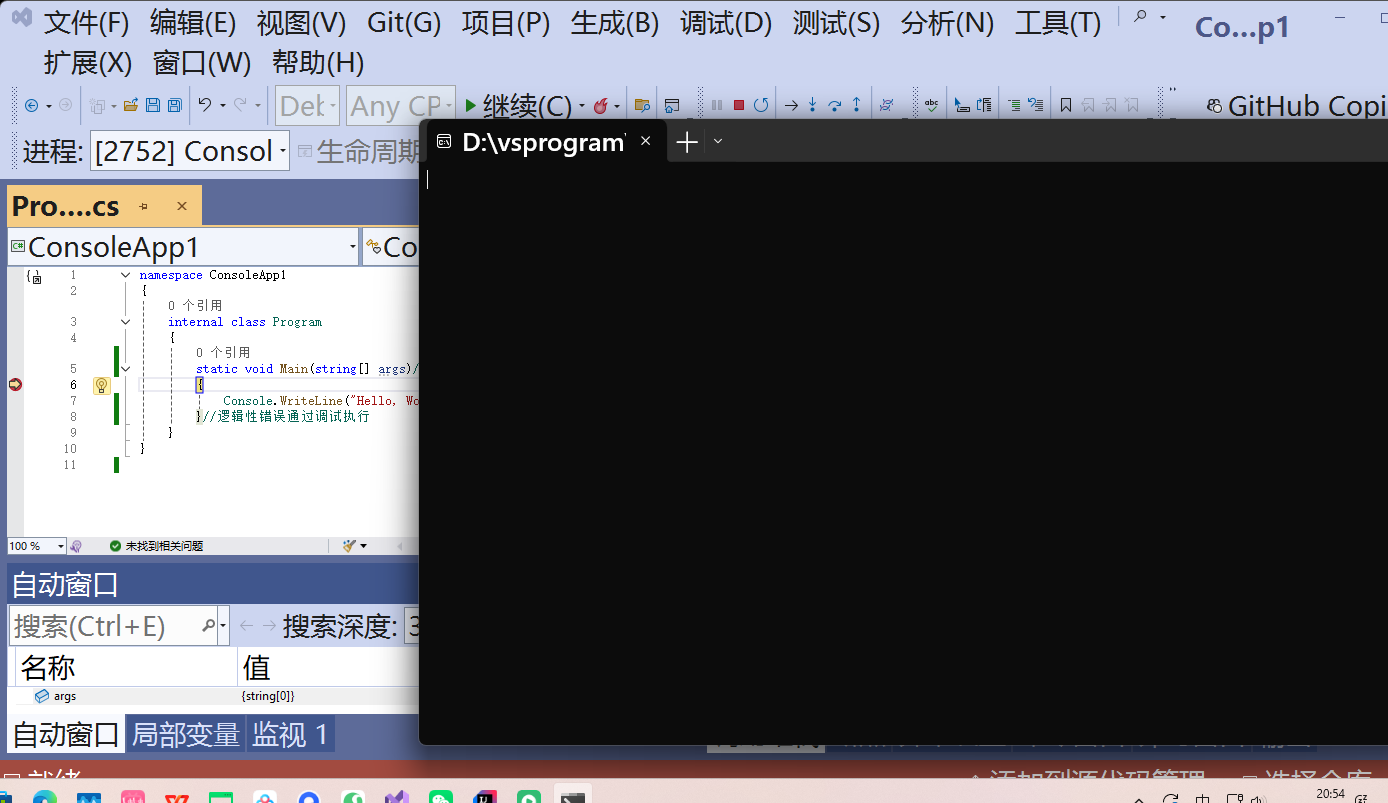Click the quick actions lightbulb in the editor
The width and height of the screenshot is (1388, 803).
[101, 385]
